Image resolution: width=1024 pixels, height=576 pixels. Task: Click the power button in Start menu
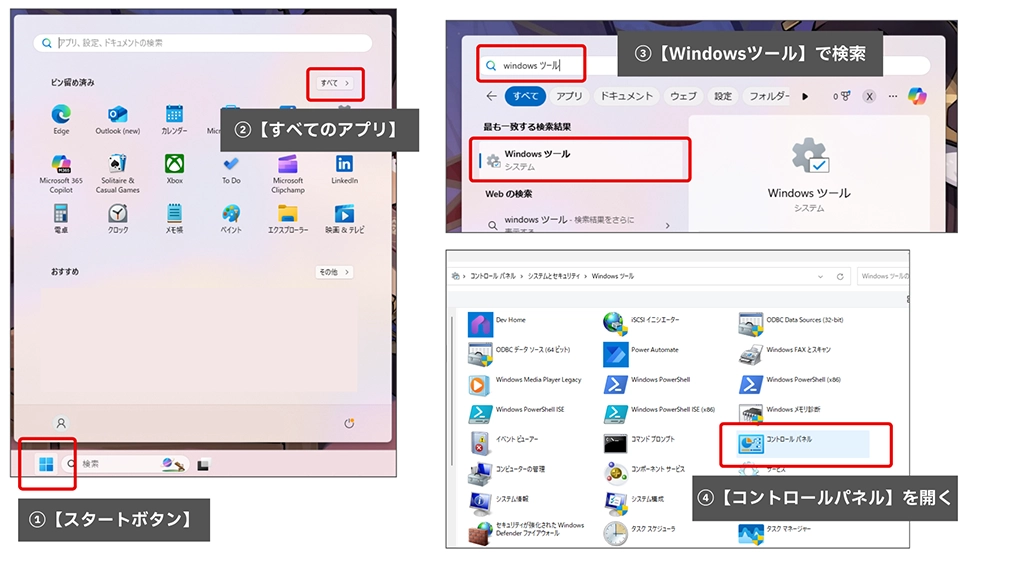[349, 423]
